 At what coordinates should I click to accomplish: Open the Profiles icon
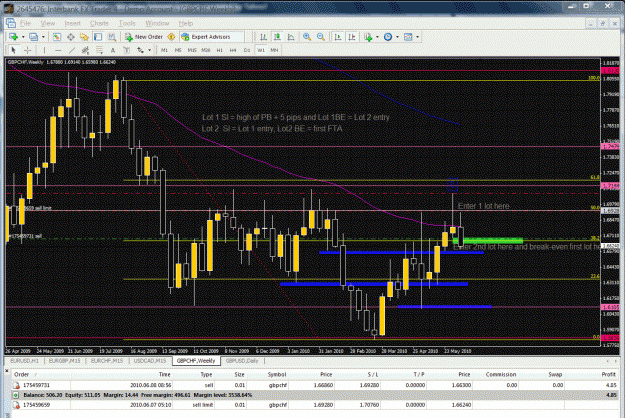pyautogui.click(x=34, y=37)
